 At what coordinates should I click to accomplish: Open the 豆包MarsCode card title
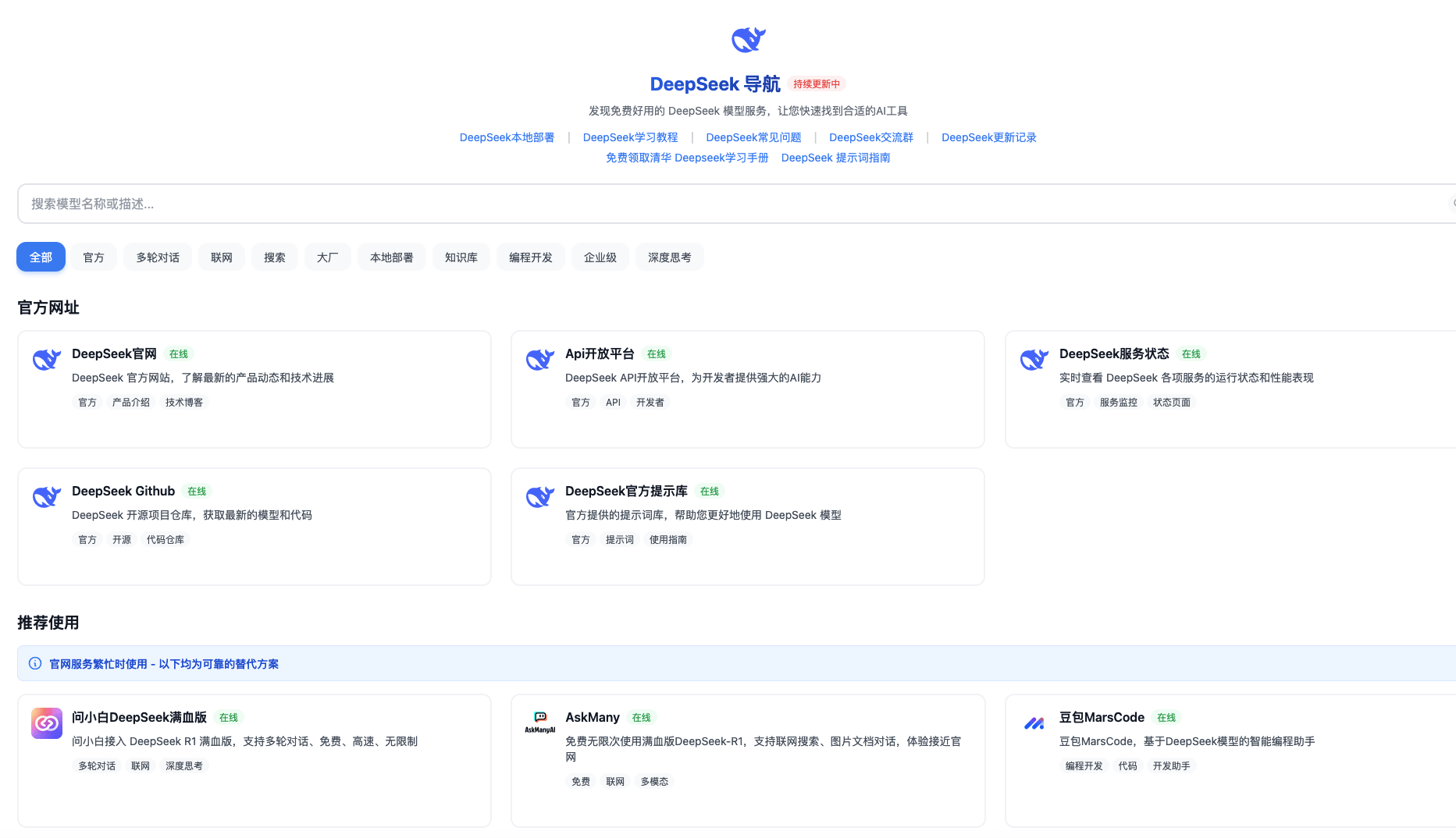point(1102,717)
